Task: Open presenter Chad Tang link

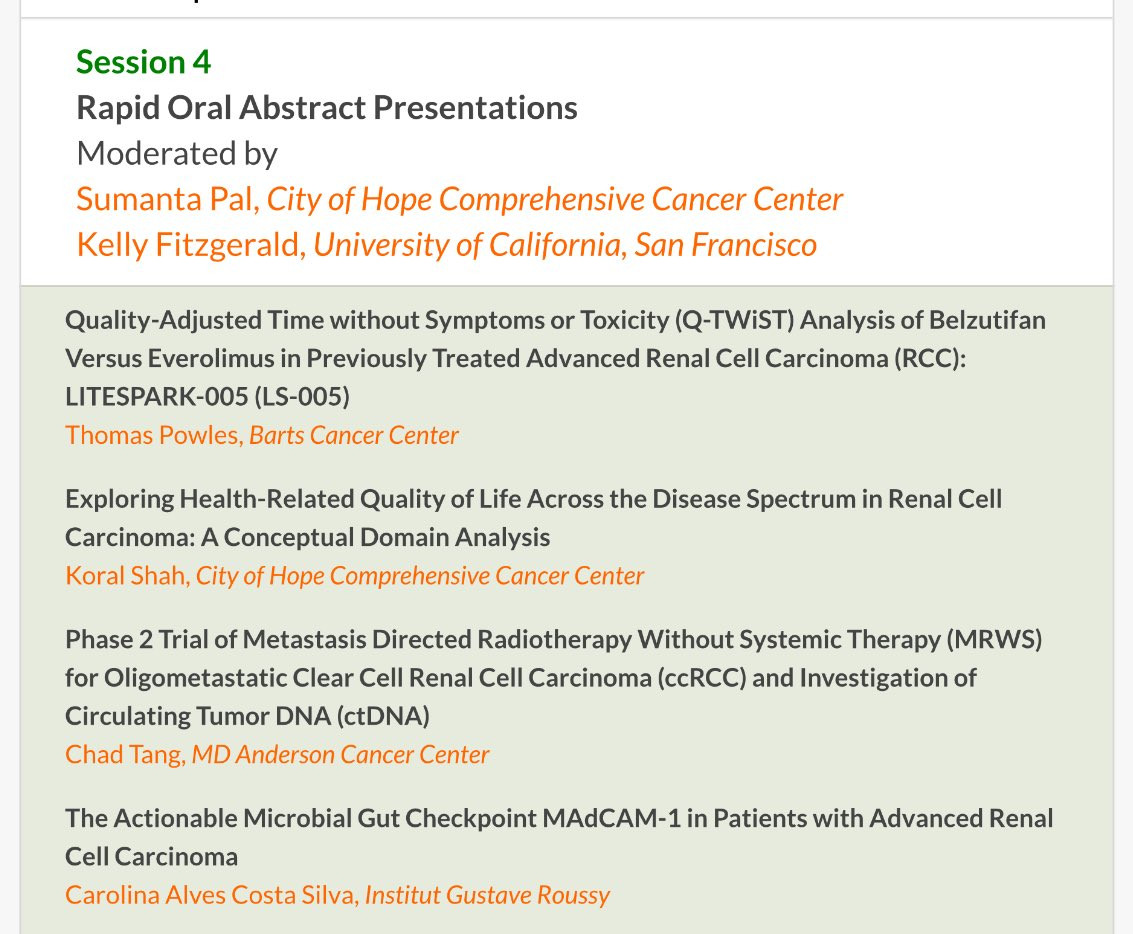Action: (122, 754)
